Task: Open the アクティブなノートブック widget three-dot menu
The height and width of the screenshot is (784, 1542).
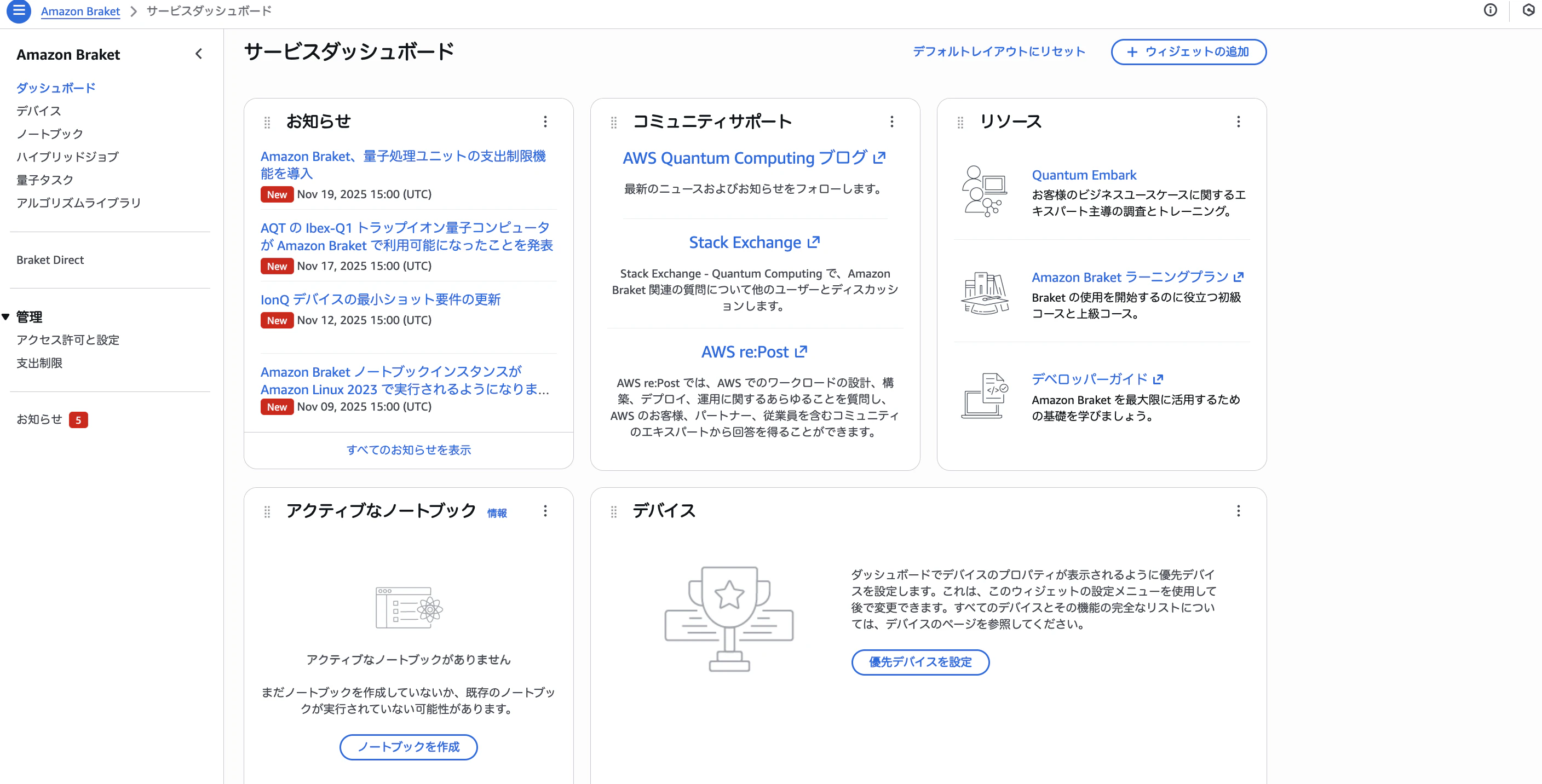Action: (x=545, y=510)
